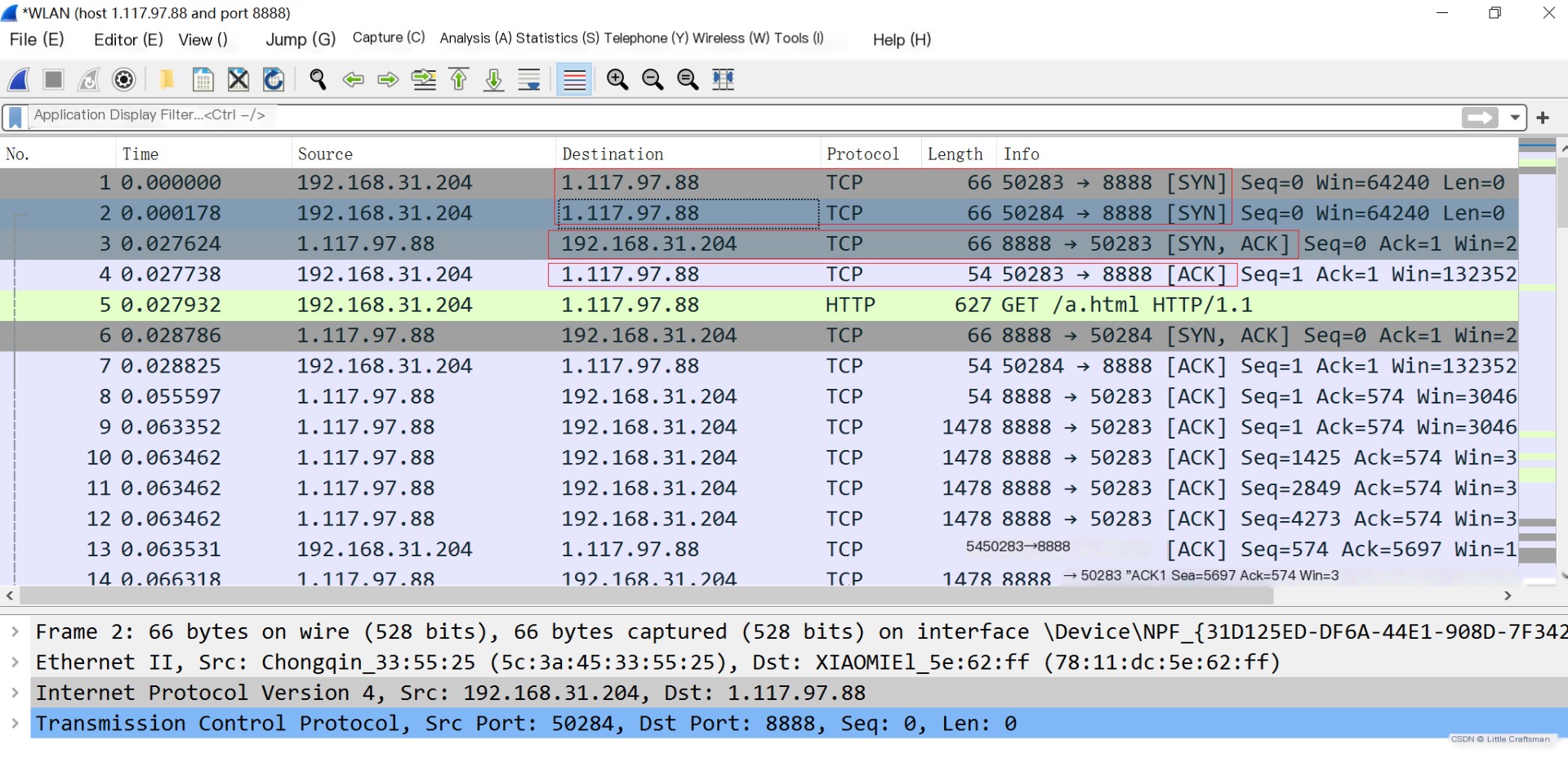Open the display filter history dropdown
Image resolution: width=1568 pixels, height=758 pixels.
pyautogui.click(x=1515, y=118)
